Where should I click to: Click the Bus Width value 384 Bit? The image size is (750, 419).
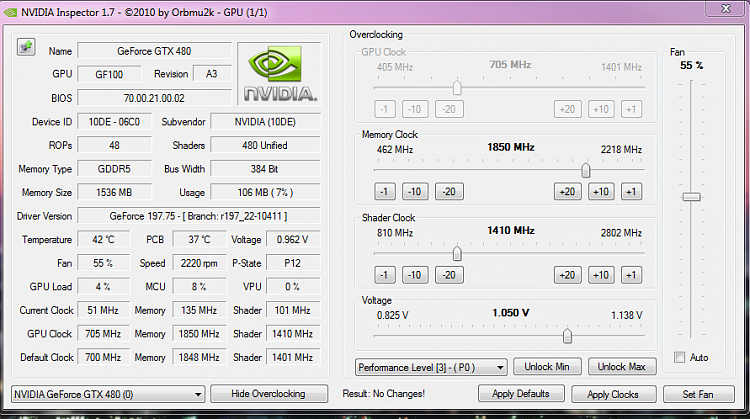tap(265, 168)
